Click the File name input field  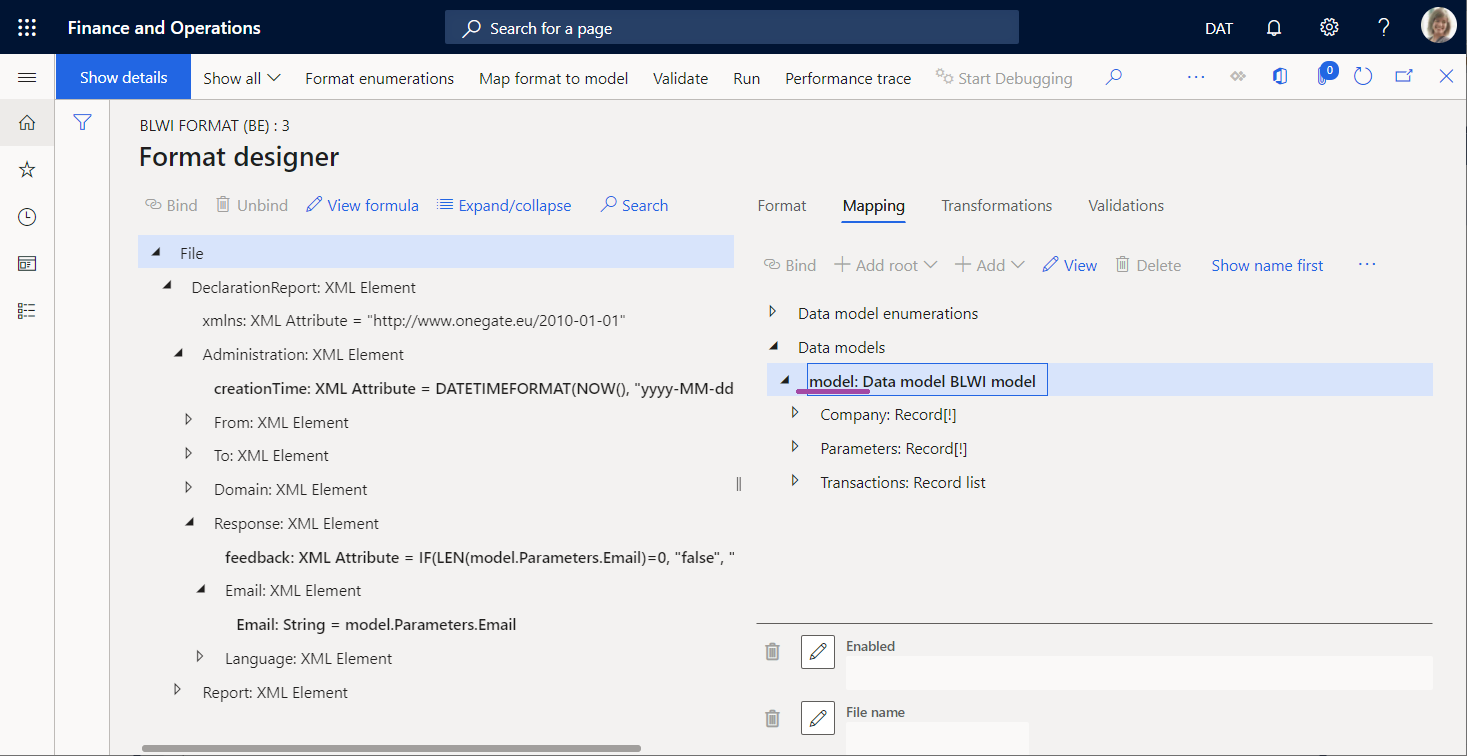pos(935,742)
